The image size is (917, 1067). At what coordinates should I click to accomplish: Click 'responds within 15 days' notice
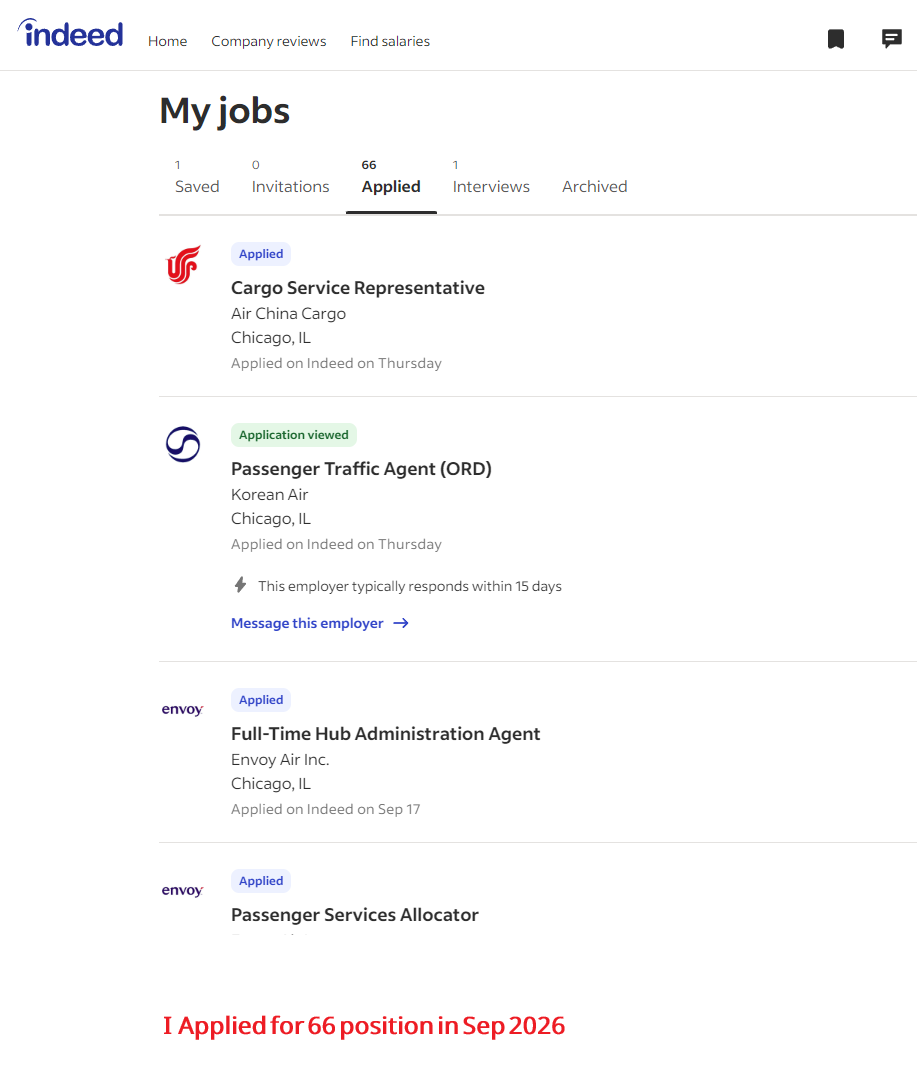410,586
